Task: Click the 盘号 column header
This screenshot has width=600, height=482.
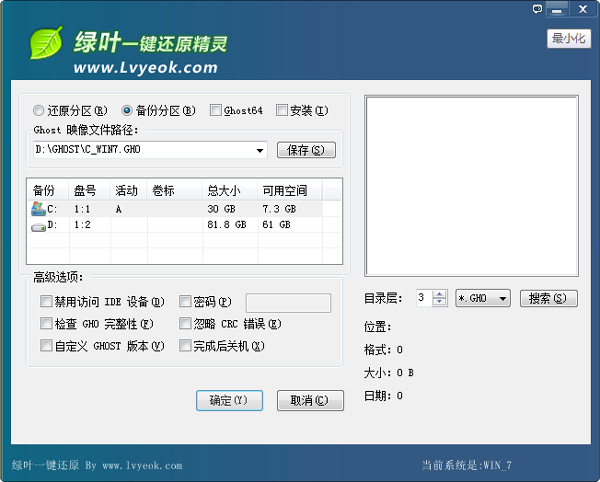Action: click(x=89, y=190)
